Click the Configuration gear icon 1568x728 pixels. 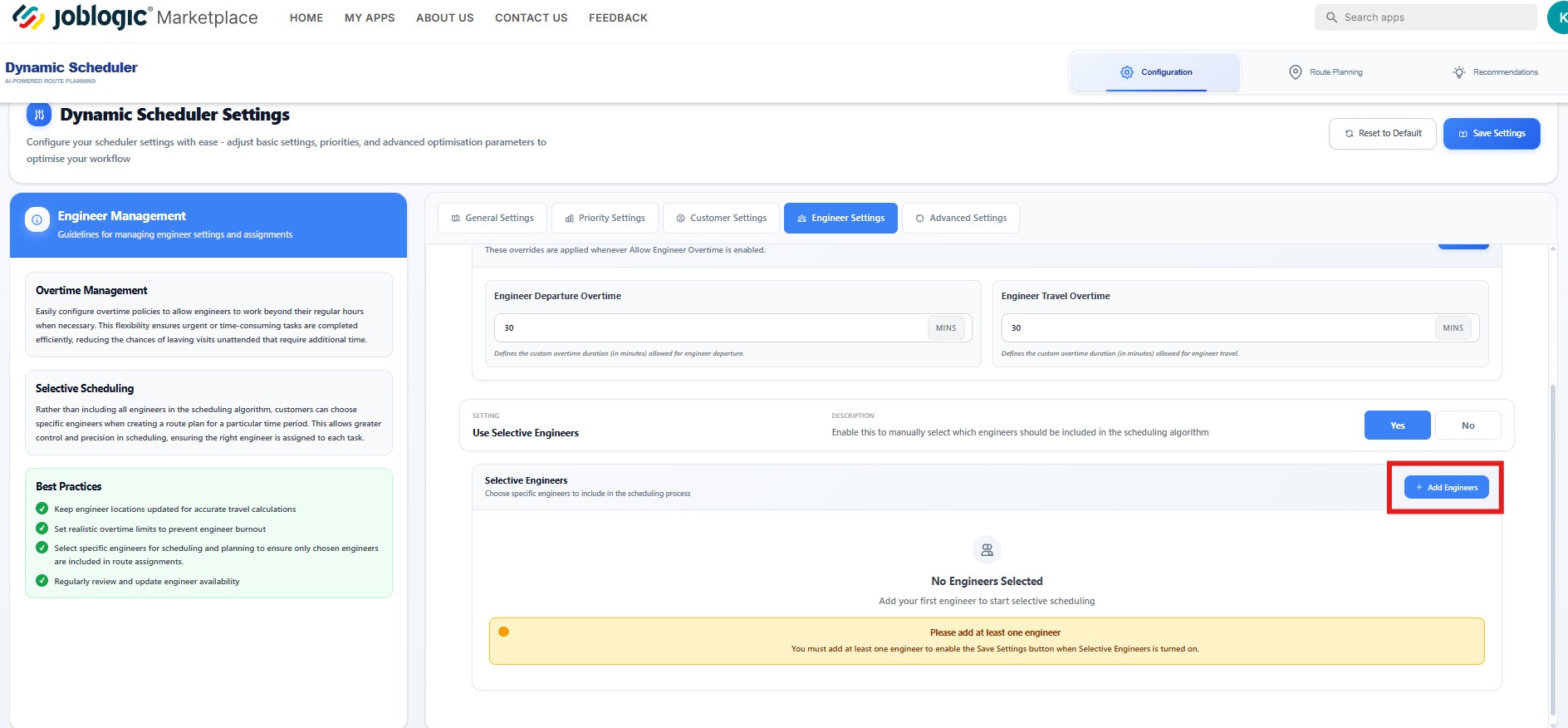(x=1127, y=72)
